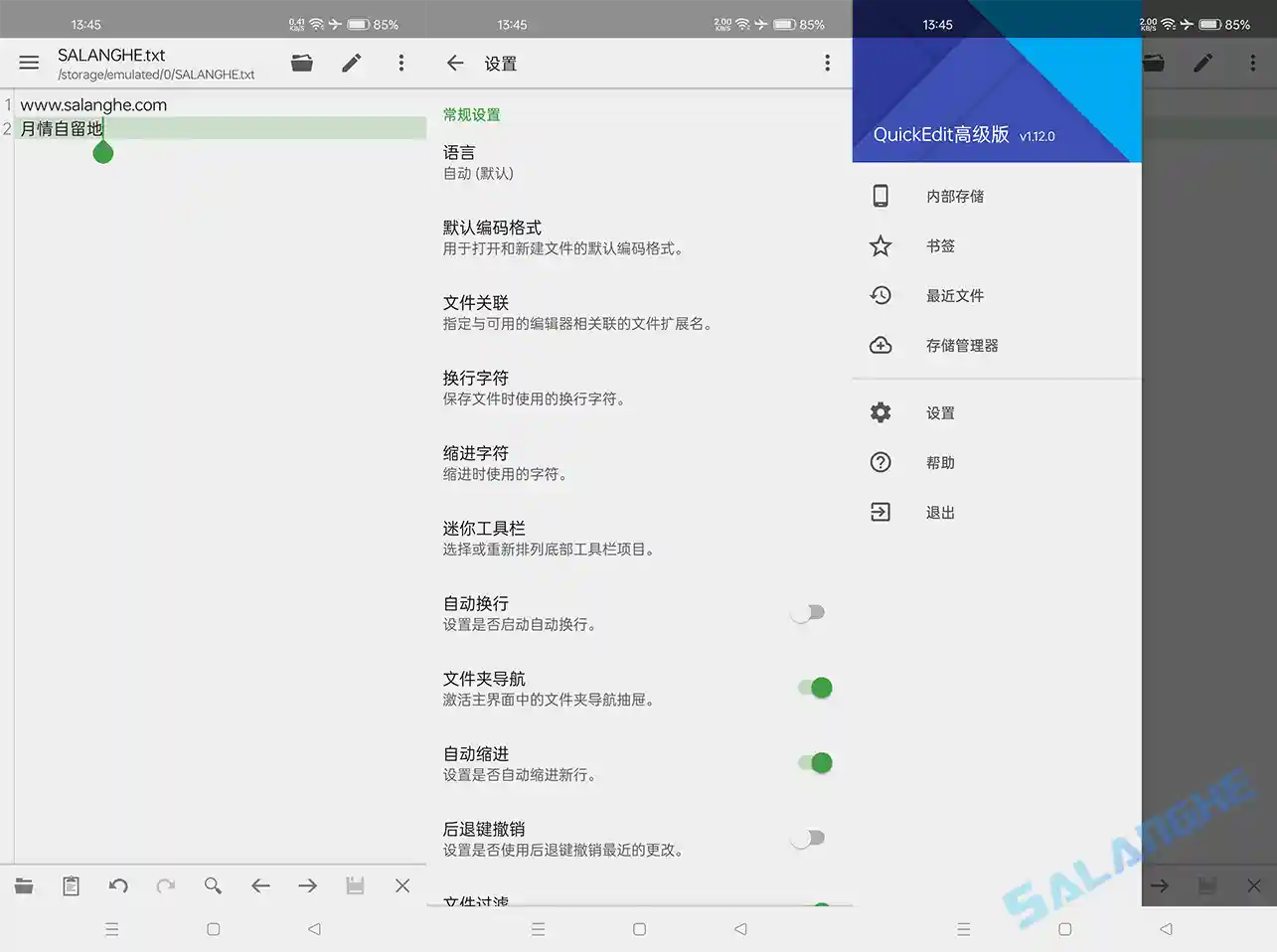This screenshot has height=952, width=1277.
Task: Open the Undo icon in bottom toolbar
Action: tap(118, 885)
